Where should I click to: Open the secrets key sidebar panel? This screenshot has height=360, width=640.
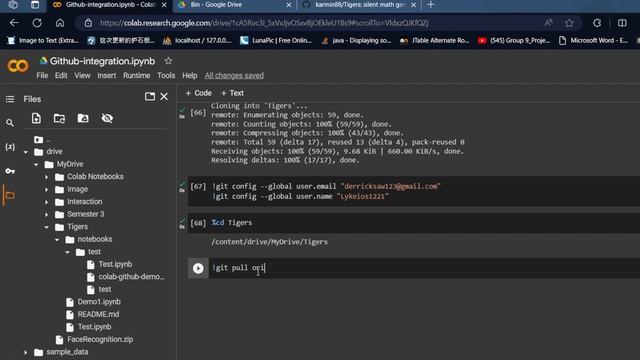click(x=10, y=171)
